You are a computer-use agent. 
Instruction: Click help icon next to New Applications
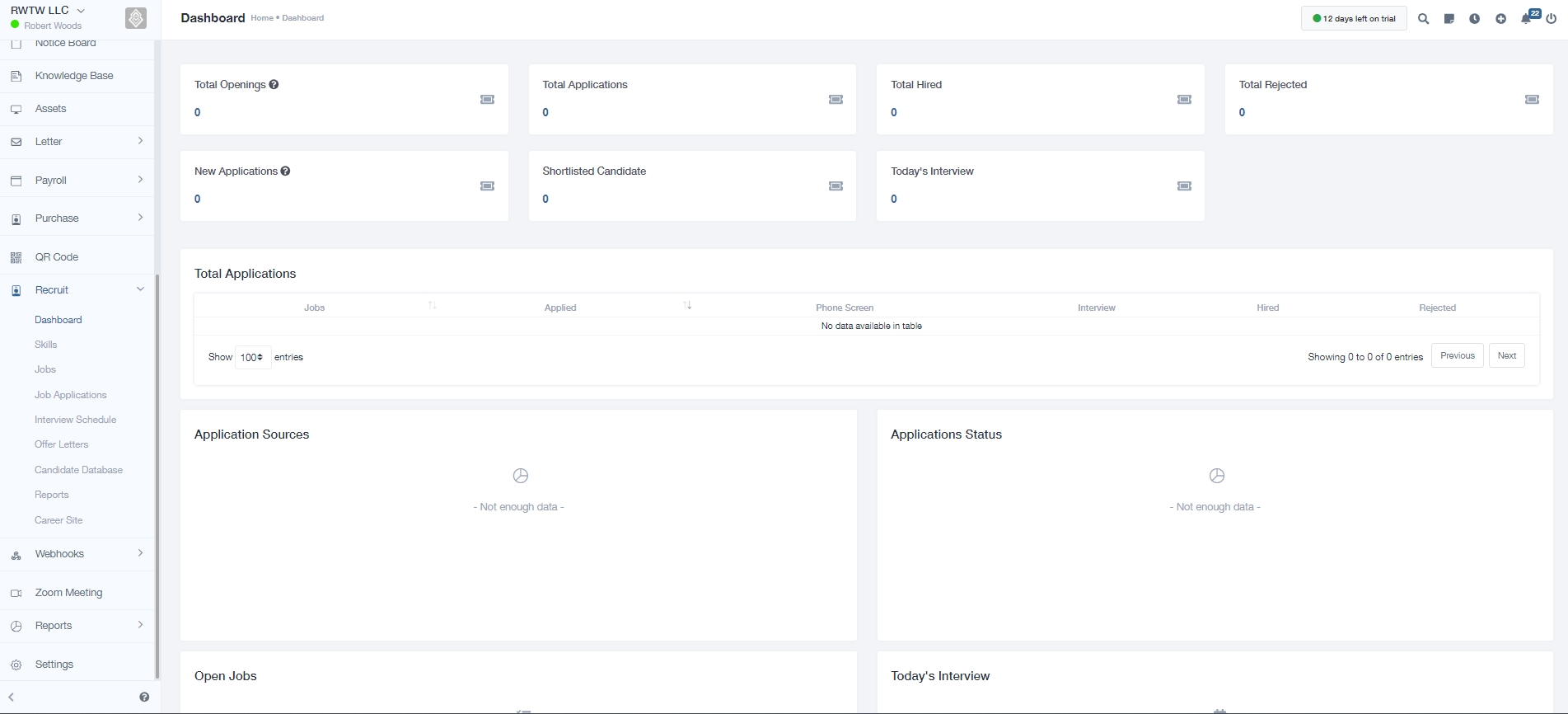(285, 171)
